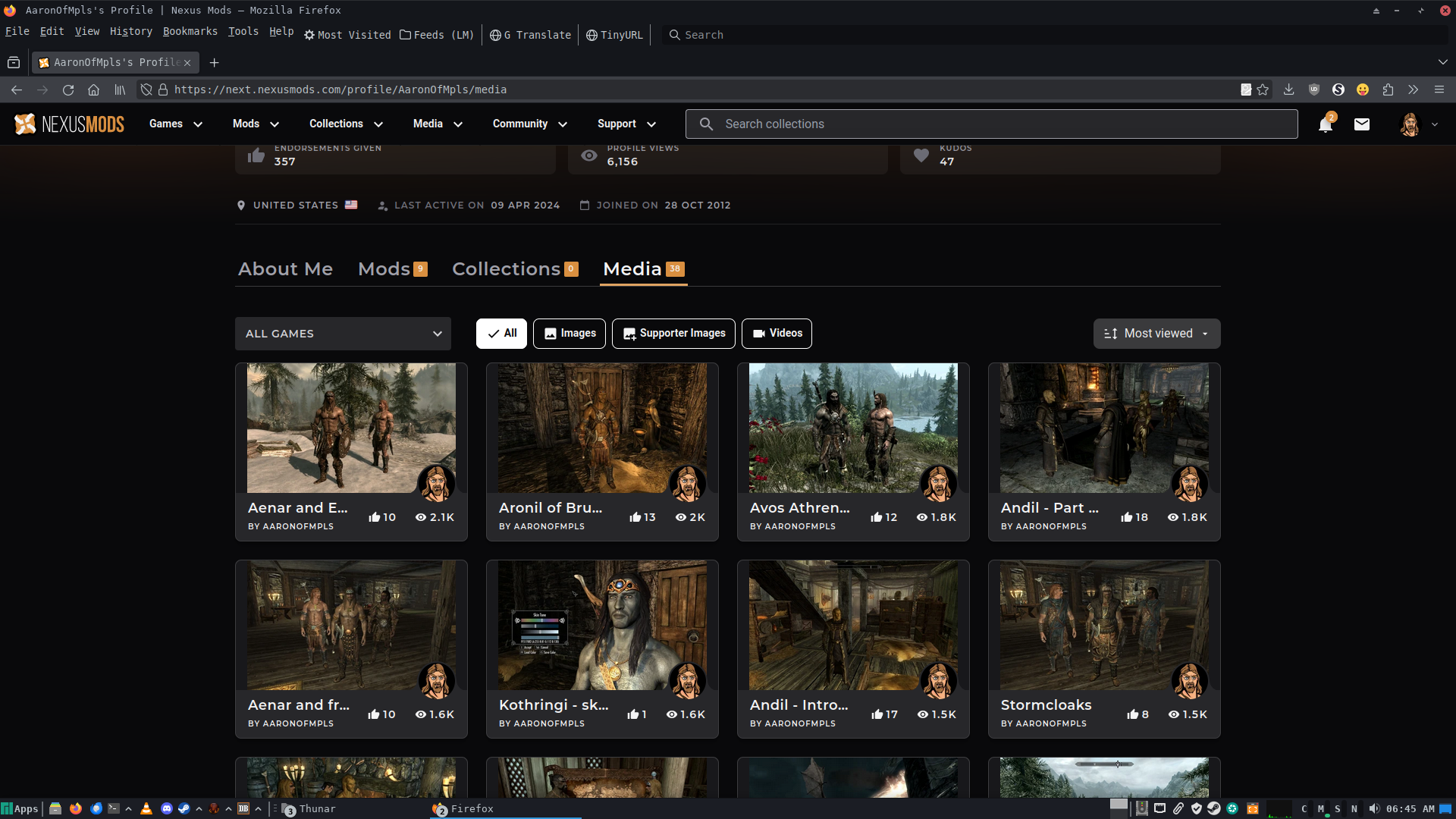The image size is (1456, 819).
Task: Click the reader view icon in address bar
Action: point(1246,89)
